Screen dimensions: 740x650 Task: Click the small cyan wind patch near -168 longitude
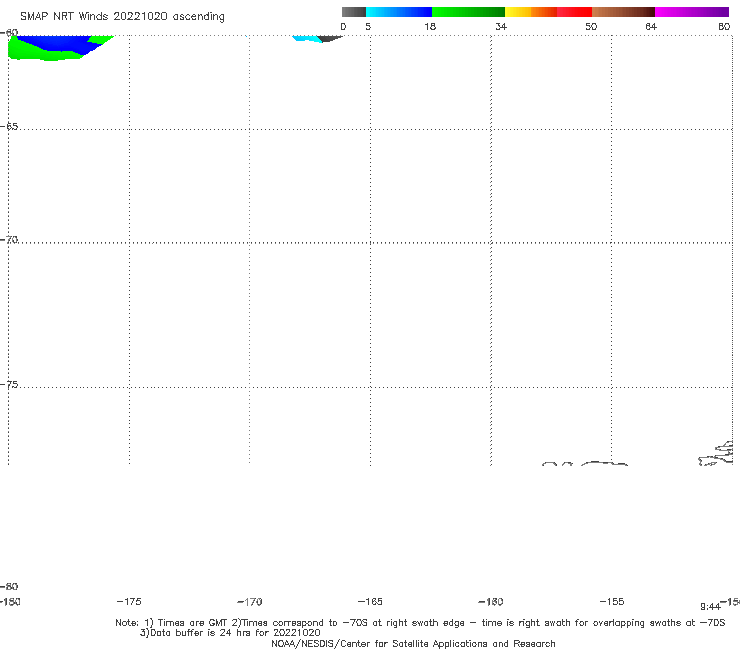pos(306,38)
